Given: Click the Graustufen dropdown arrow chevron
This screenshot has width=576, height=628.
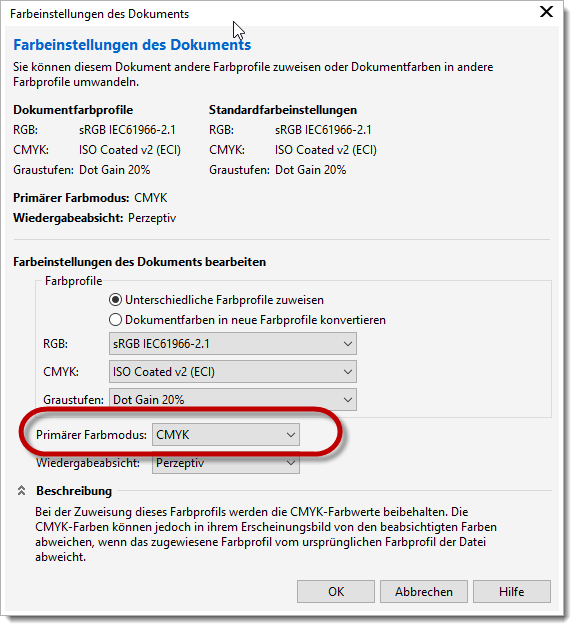Looking at the screenshot, I should (348, 400).
